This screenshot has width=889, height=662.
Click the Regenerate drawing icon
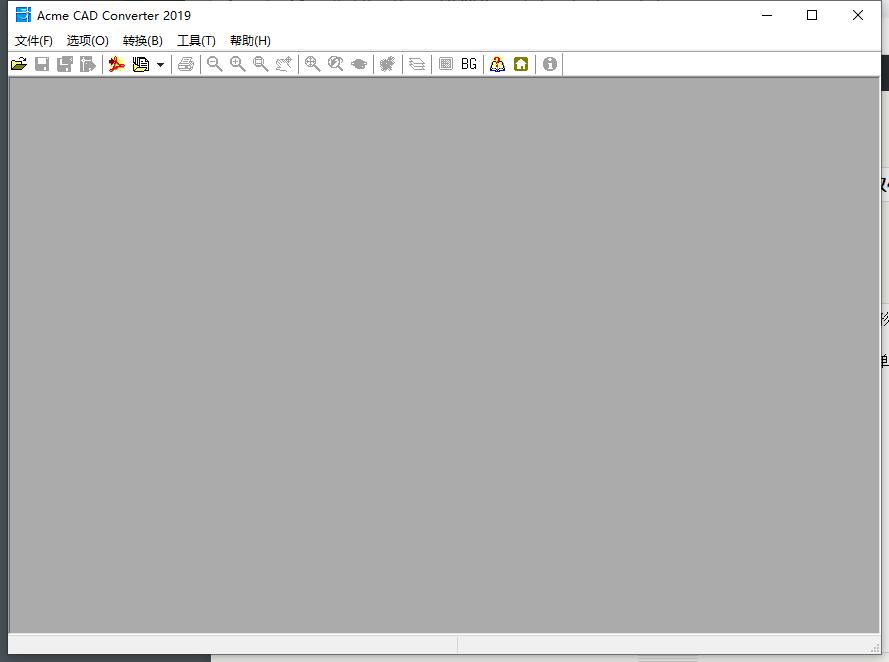[388, 64]
